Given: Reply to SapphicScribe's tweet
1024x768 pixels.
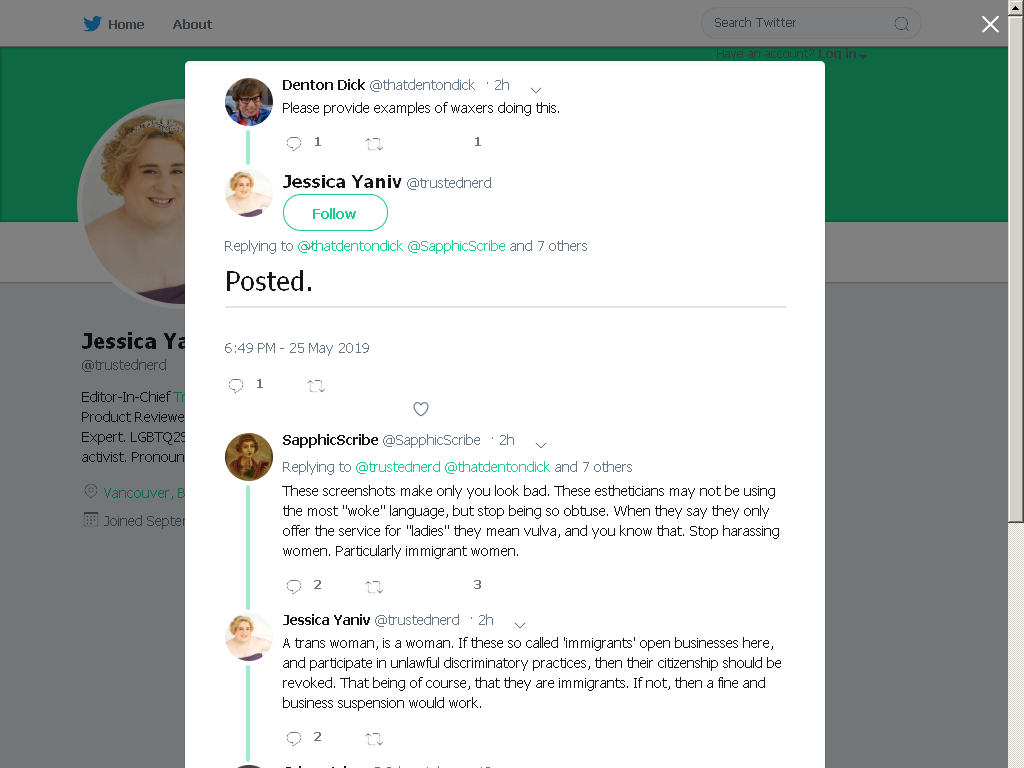Looking at the screenshot, I should pos(294,586).
